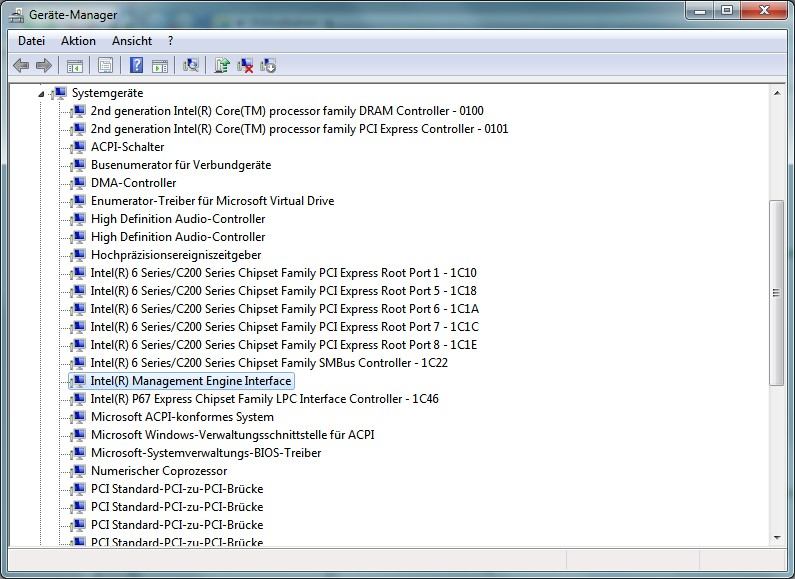Click icon beside Busenumerator für Verbundgeräte

(x=79, y=165)
